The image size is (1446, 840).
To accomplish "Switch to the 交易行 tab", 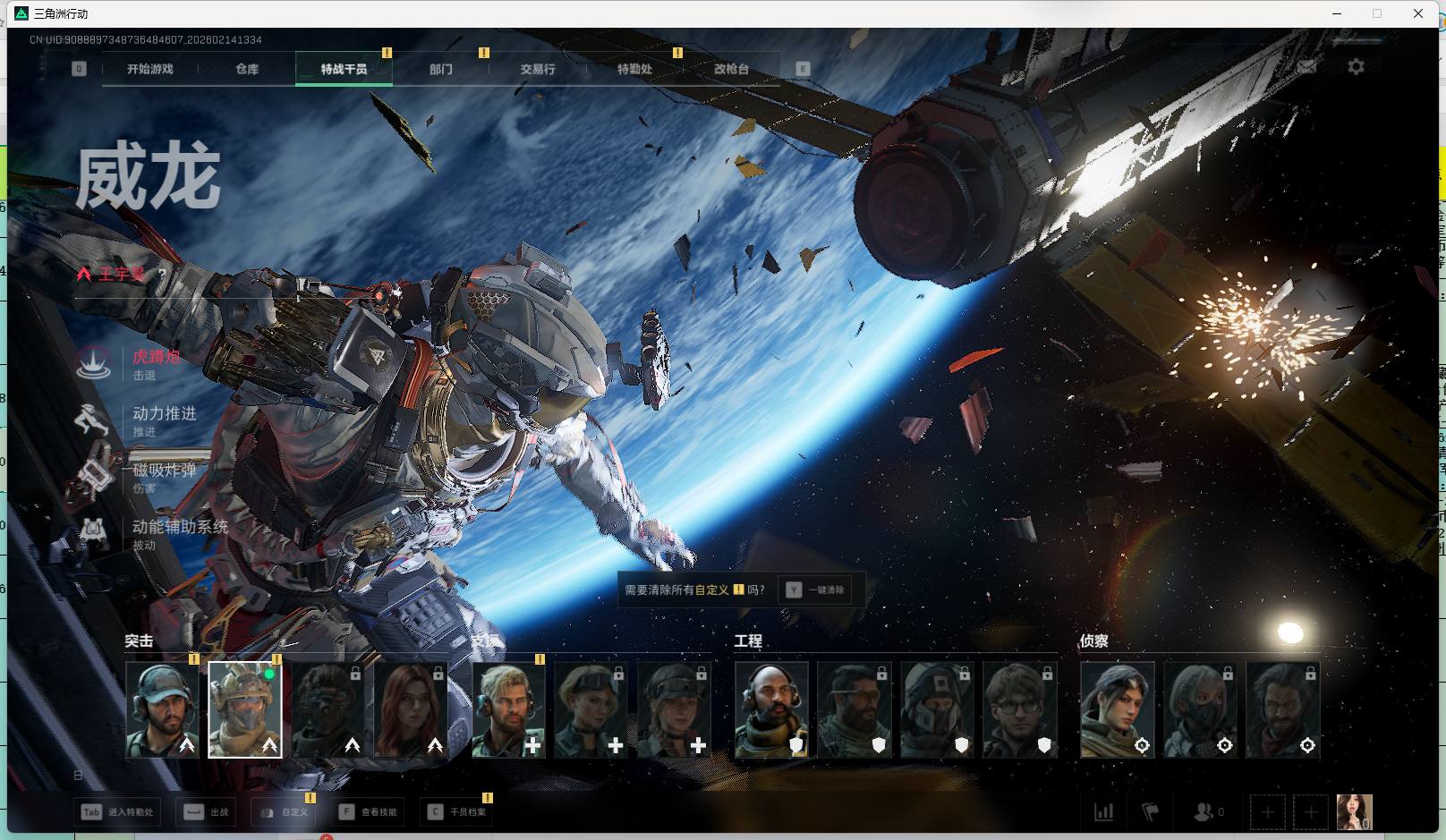I will point(538,69).
